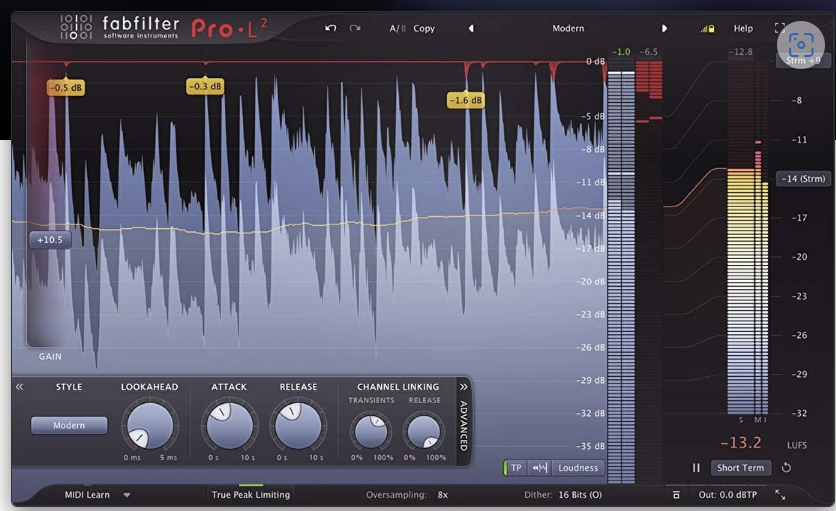
Task: Click the -1.6 dB gain reduction label
Action: coord(466,100)
